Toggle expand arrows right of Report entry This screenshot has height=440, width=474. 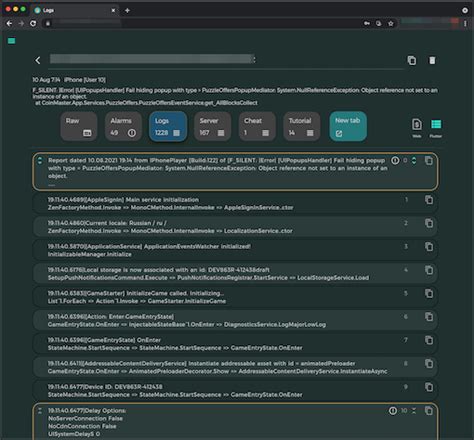(414, 160)
